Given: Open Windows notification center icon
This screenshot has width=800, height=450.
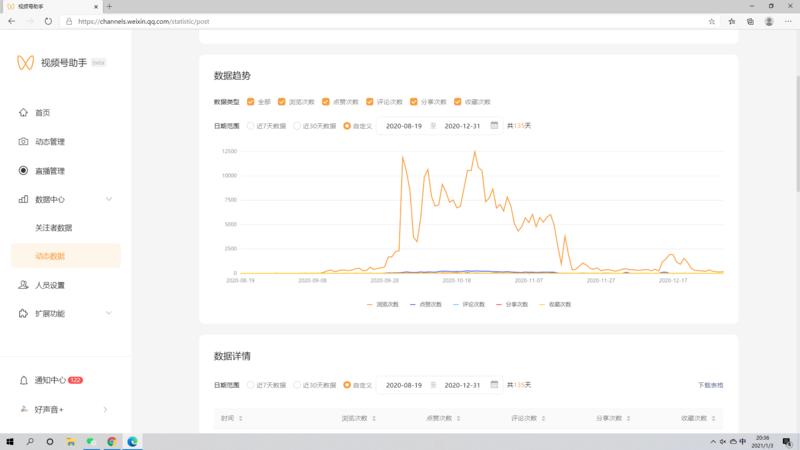Looking at the screenshot, I should (787, 441).
